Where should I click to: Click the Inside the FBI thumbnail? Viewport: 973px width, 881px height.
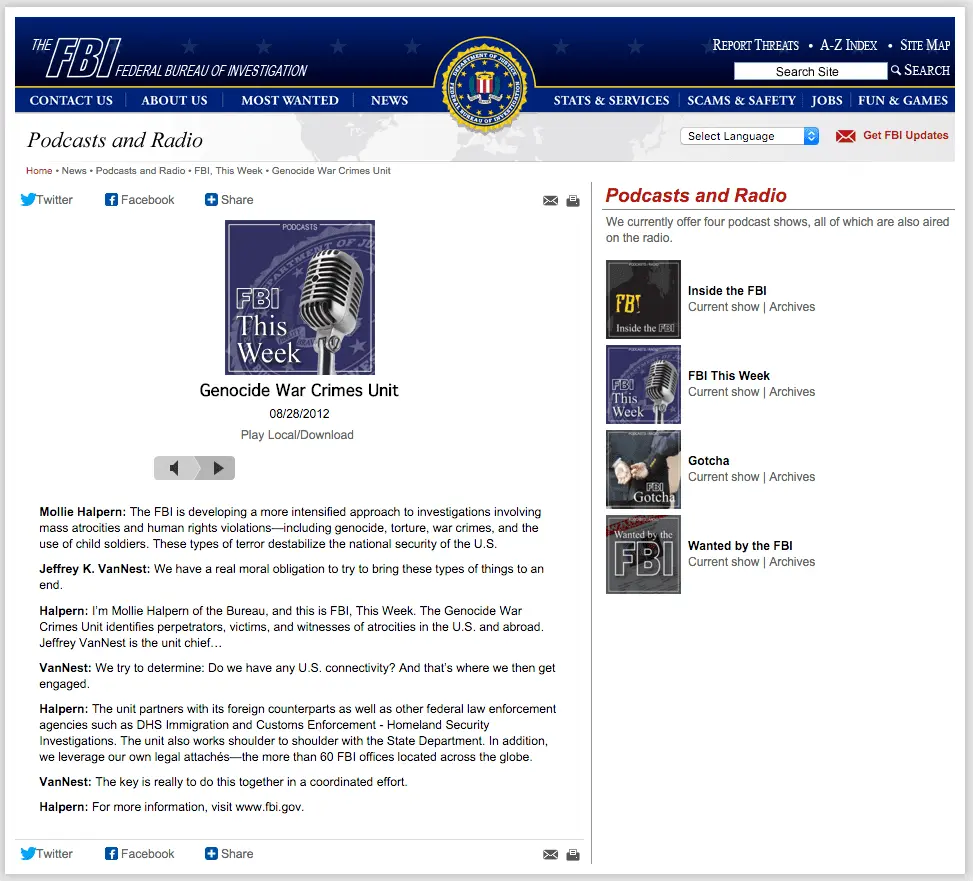(643, 299)
